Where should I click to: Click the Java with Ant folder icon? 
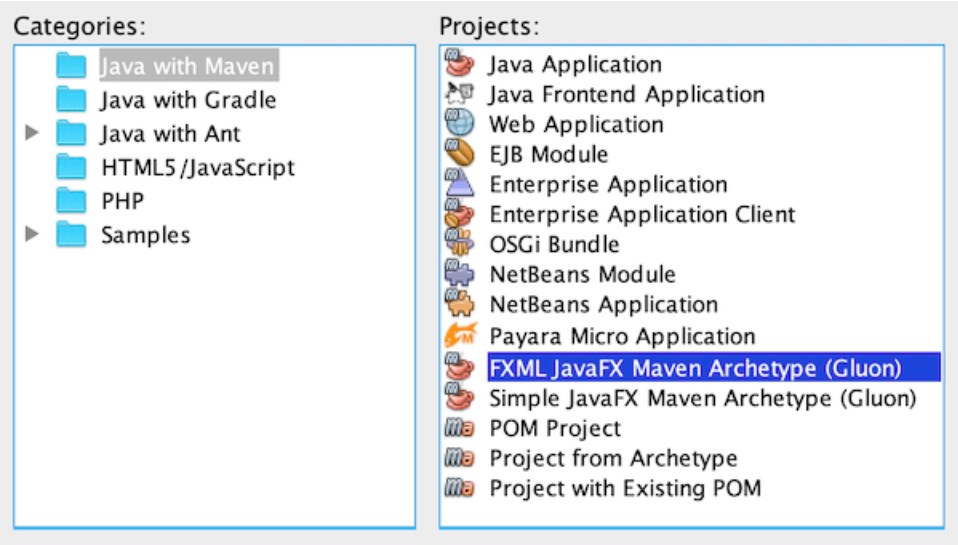point(71,133)
